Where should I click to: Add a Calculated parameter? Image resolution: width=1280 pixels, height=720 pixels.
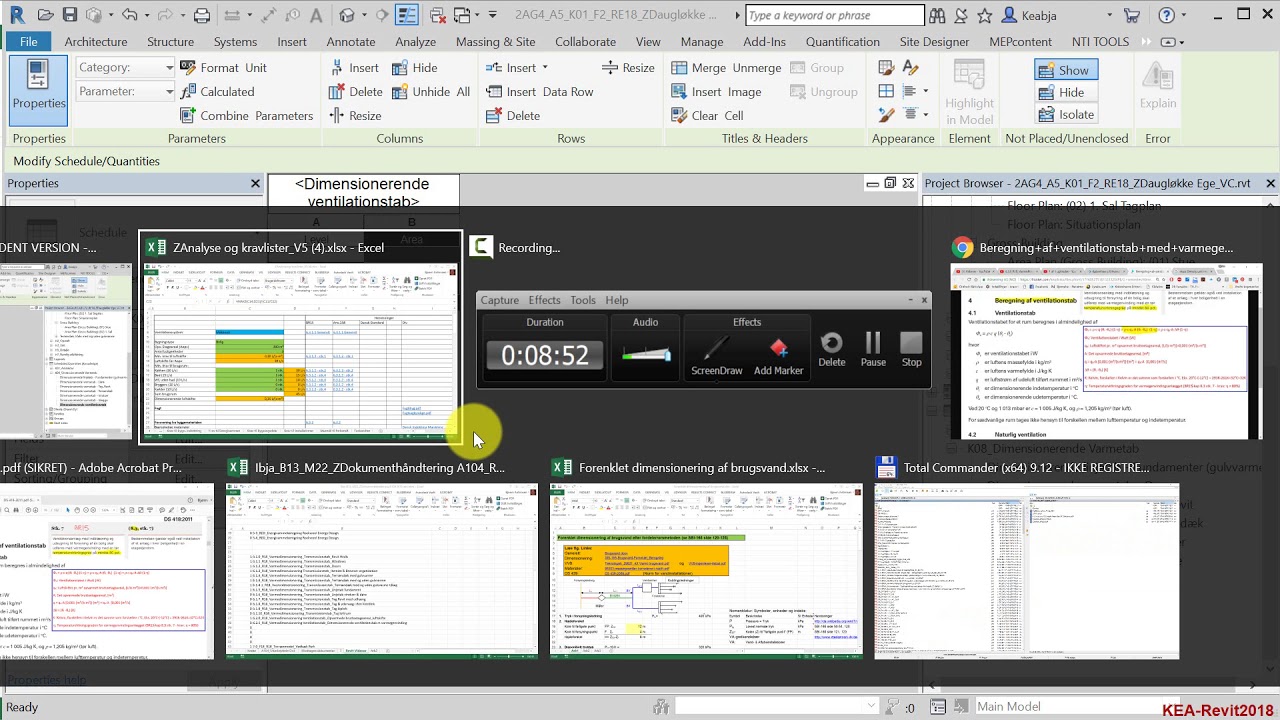click(x=217, y=91)
